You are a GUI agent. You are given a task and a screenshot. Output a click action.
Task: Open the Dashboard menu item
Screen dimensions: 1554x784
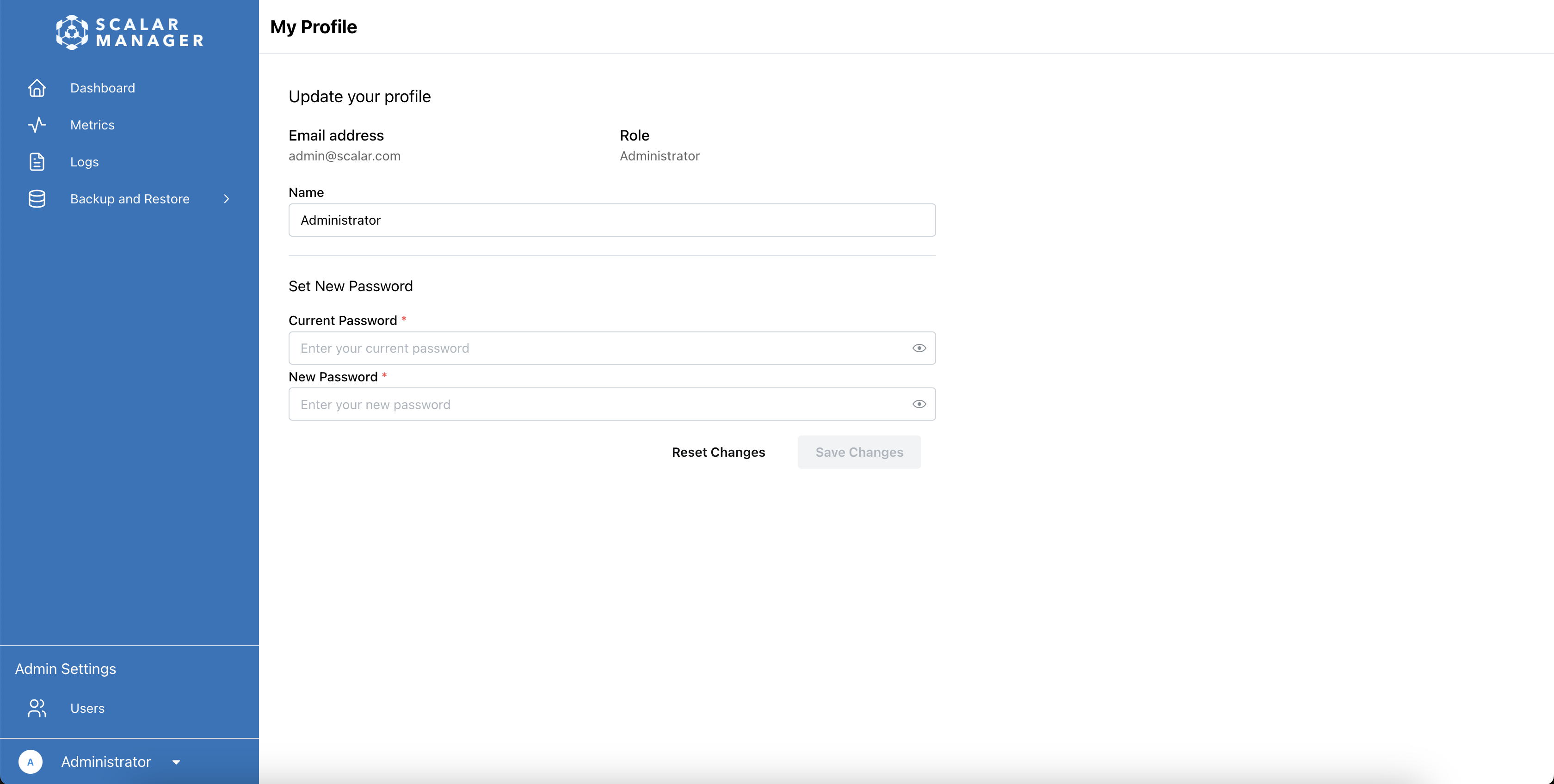pyautogui.click(x=103, y=88)
